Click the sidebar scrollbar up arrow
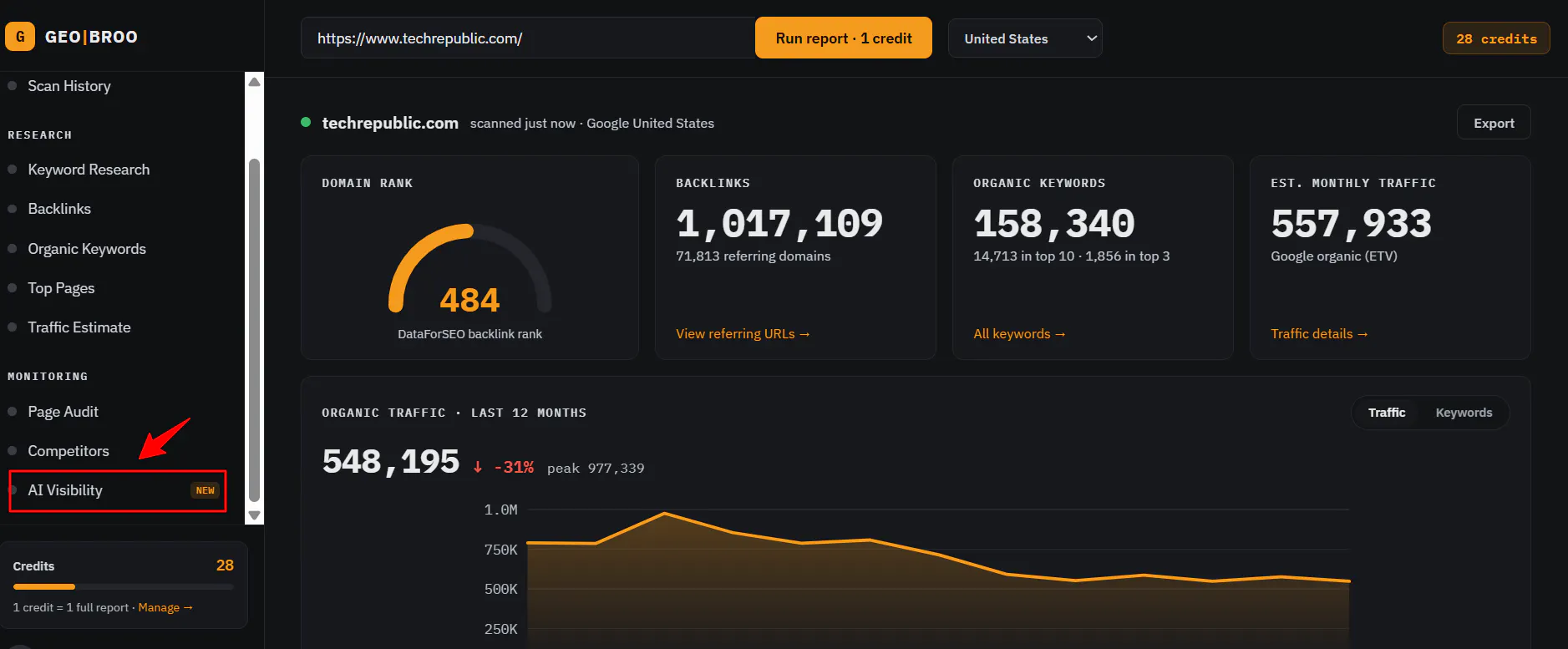Viewport: 1568px width, 649px height. pyautogui.click(x=255, y=82)
